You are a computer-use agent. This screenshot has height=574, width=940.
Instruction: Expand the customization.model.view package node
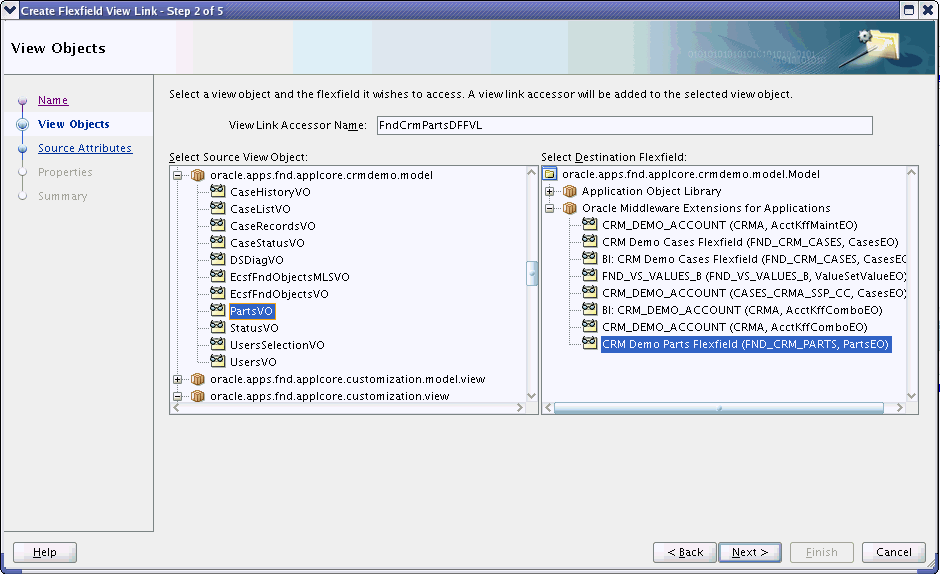(177, 380)
